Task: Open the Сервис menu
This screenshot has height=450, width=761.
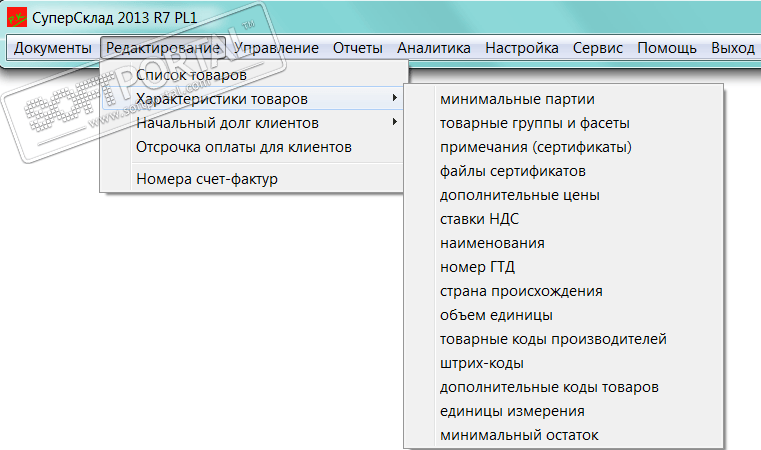Action: click(598, 48)
